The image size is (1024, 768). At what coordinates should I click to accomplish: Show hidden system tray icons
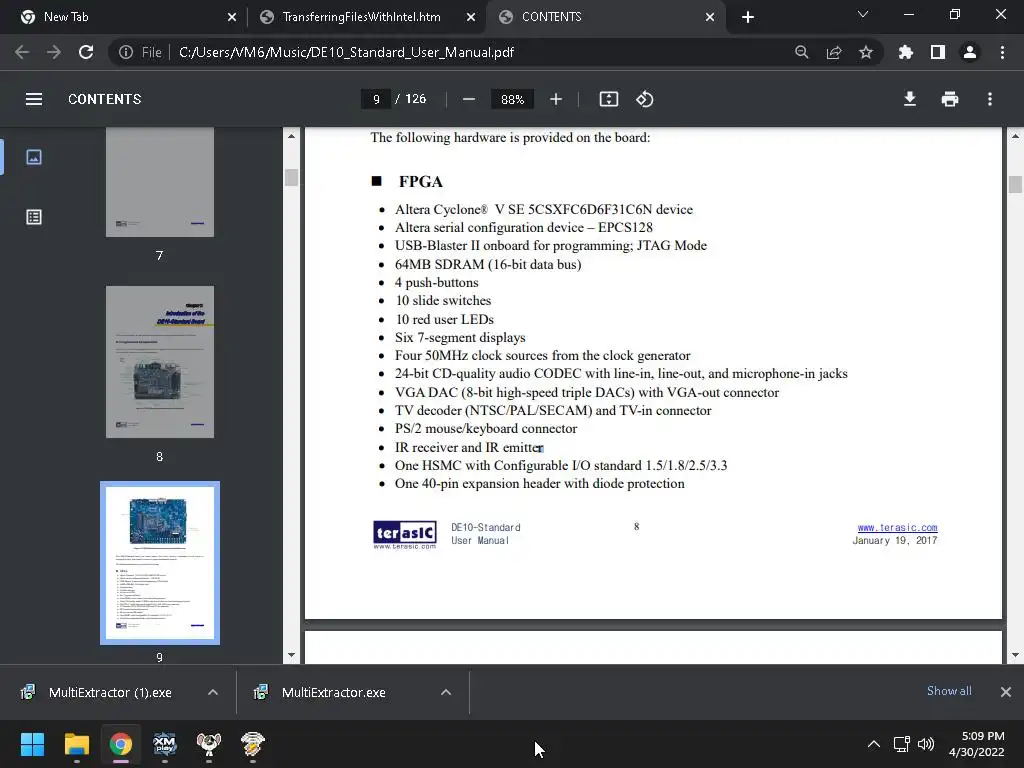(874, 744)
